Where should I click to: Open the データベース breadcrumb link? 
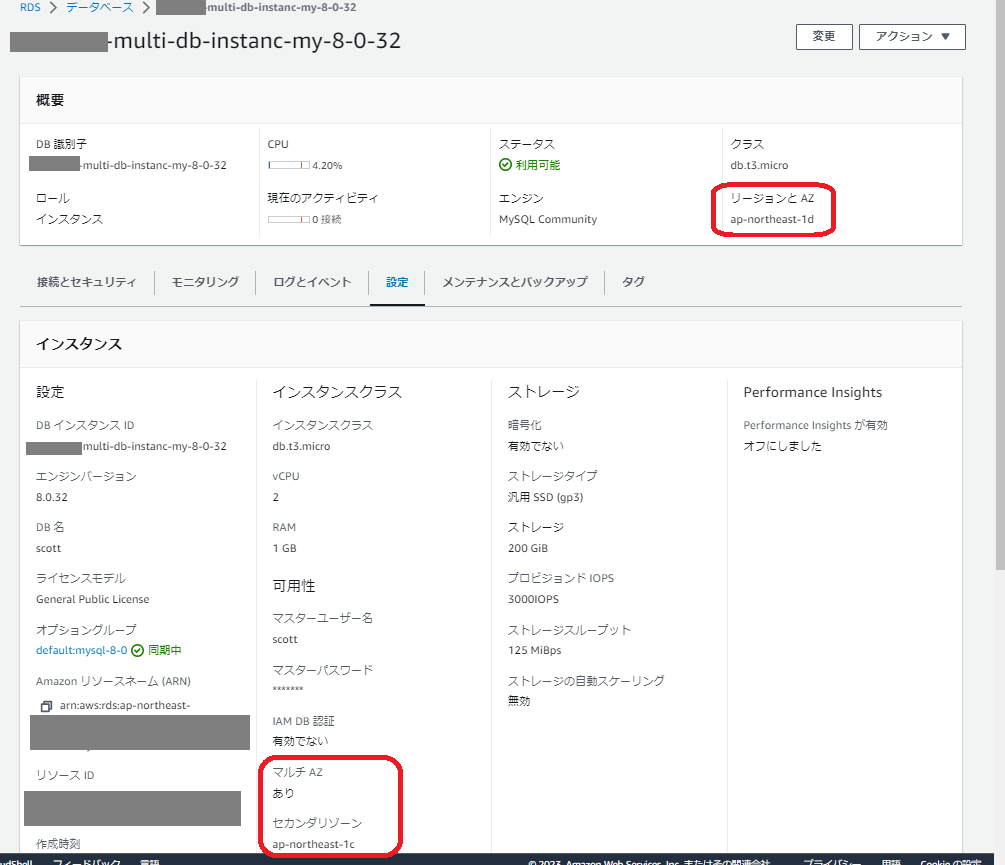(x=100, y=8)
